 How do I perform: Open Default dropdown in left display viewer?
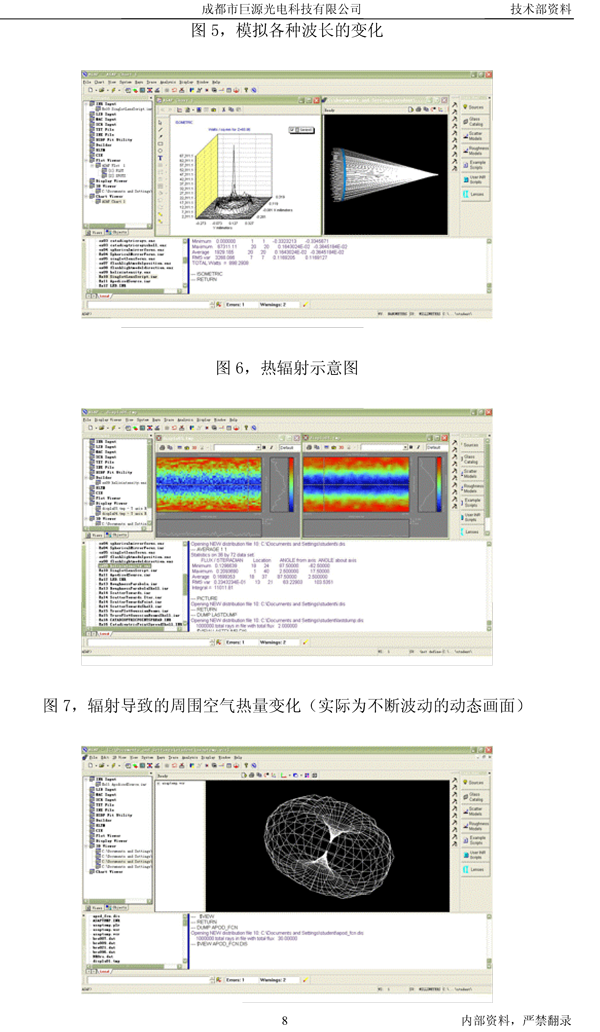click(x=290, y=447)
